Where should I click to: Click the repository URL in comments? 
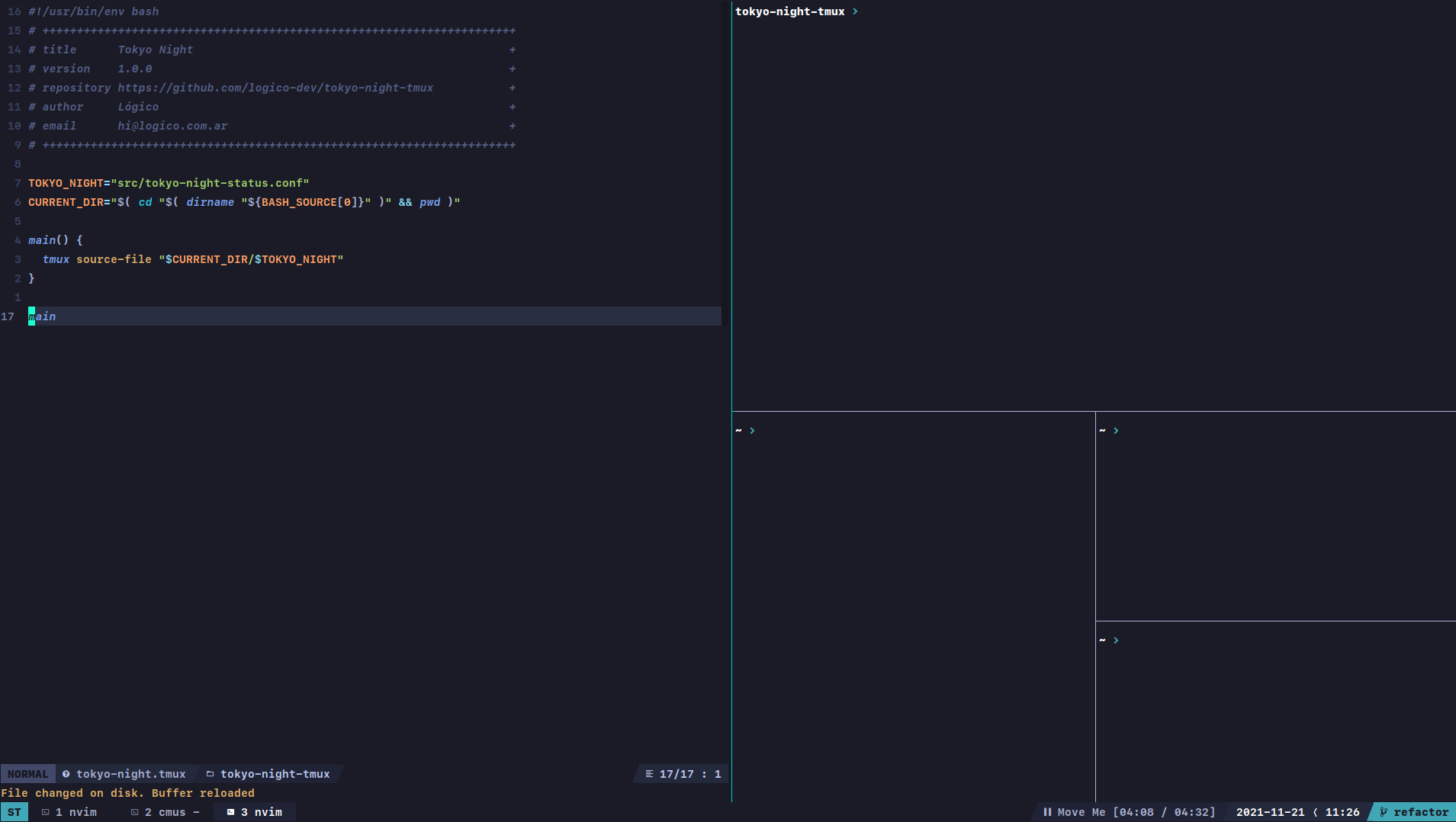275,88
